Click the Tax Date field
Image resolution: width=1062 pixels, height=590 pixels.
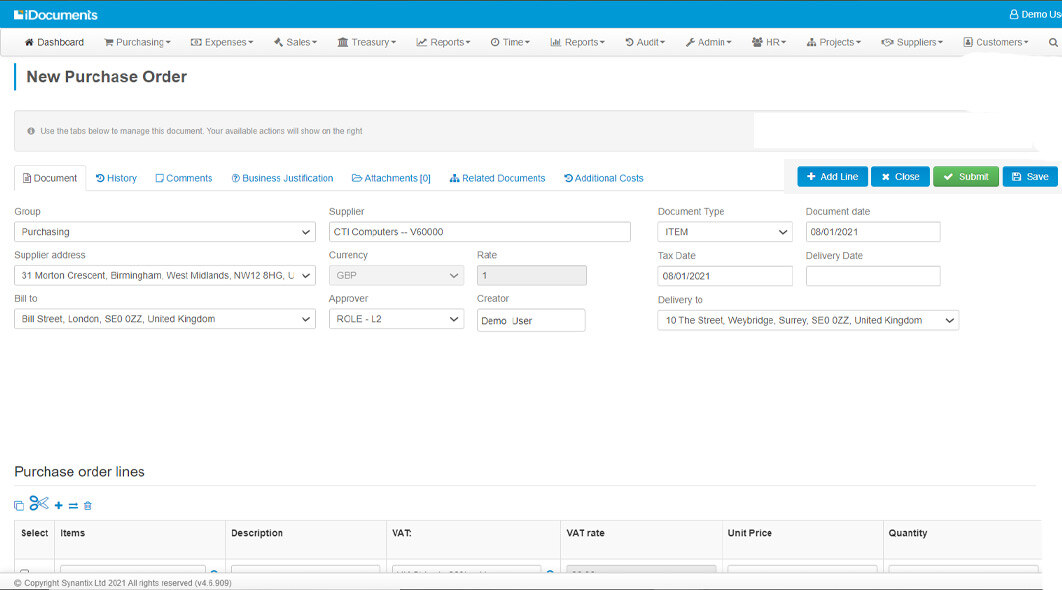click(x=725, y=276)
